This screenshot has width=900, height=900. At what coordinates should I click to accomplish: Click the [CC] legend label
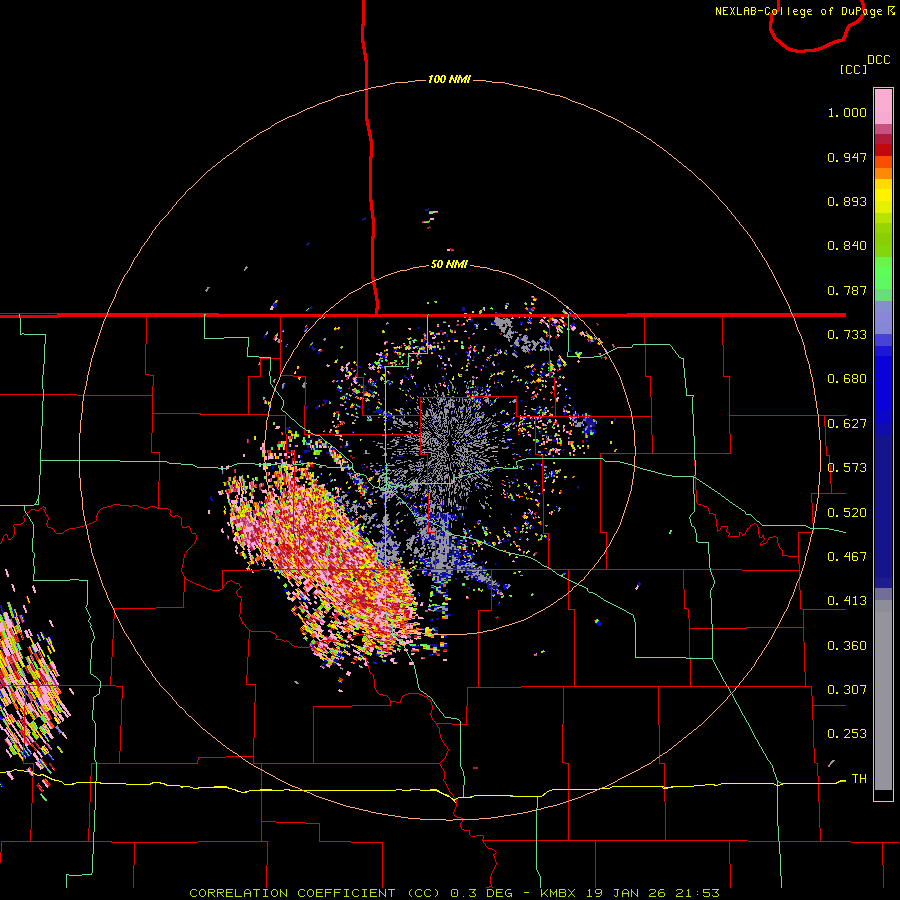pyautogui.click(x=854, y=69)
